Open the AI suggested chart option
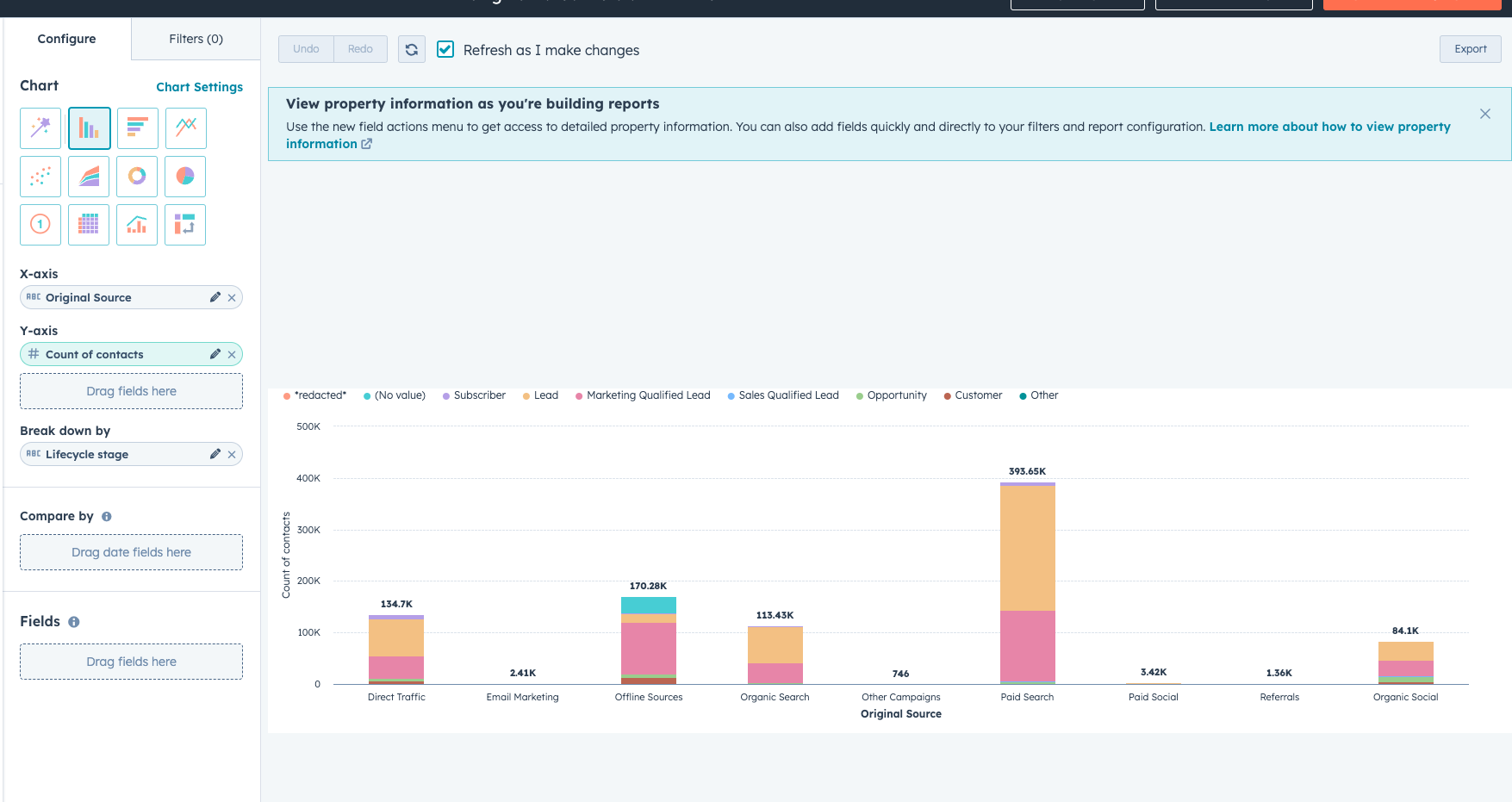The width and height of the screenshot is (1512, 802). [x=40, y=127]
